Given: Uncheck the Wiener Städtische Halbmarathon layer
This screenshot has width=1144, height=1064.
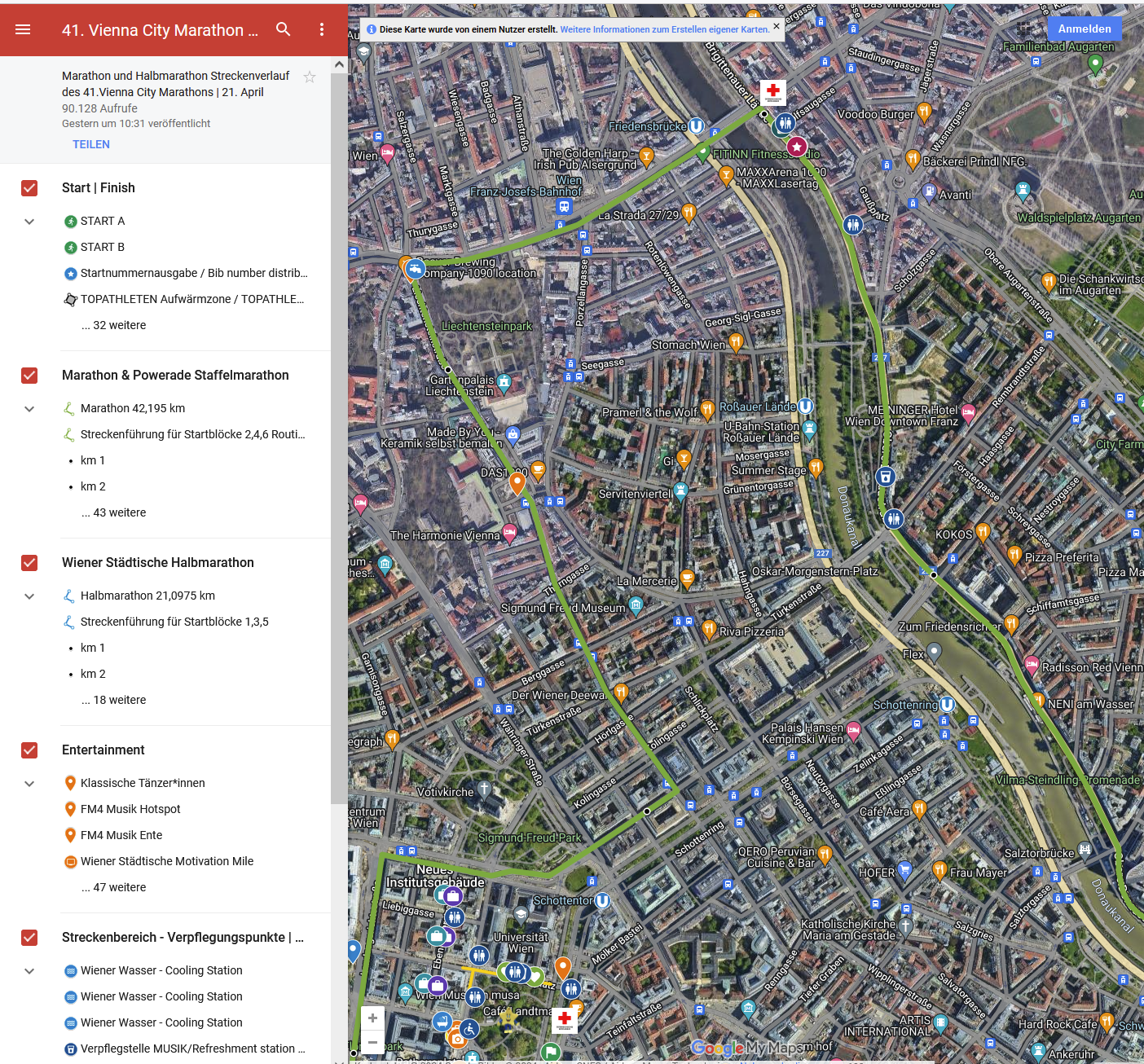Looking at the screenshot, I should point(29,563).
